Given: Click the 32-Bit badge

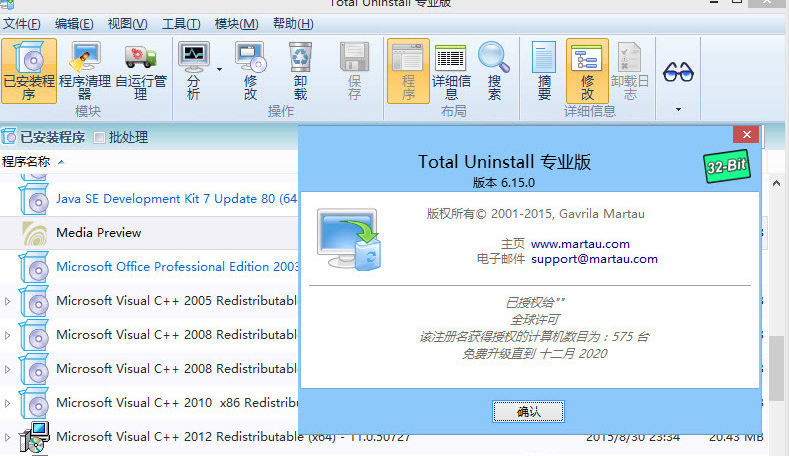Looking at the screenshot, I should pos(727,166).
